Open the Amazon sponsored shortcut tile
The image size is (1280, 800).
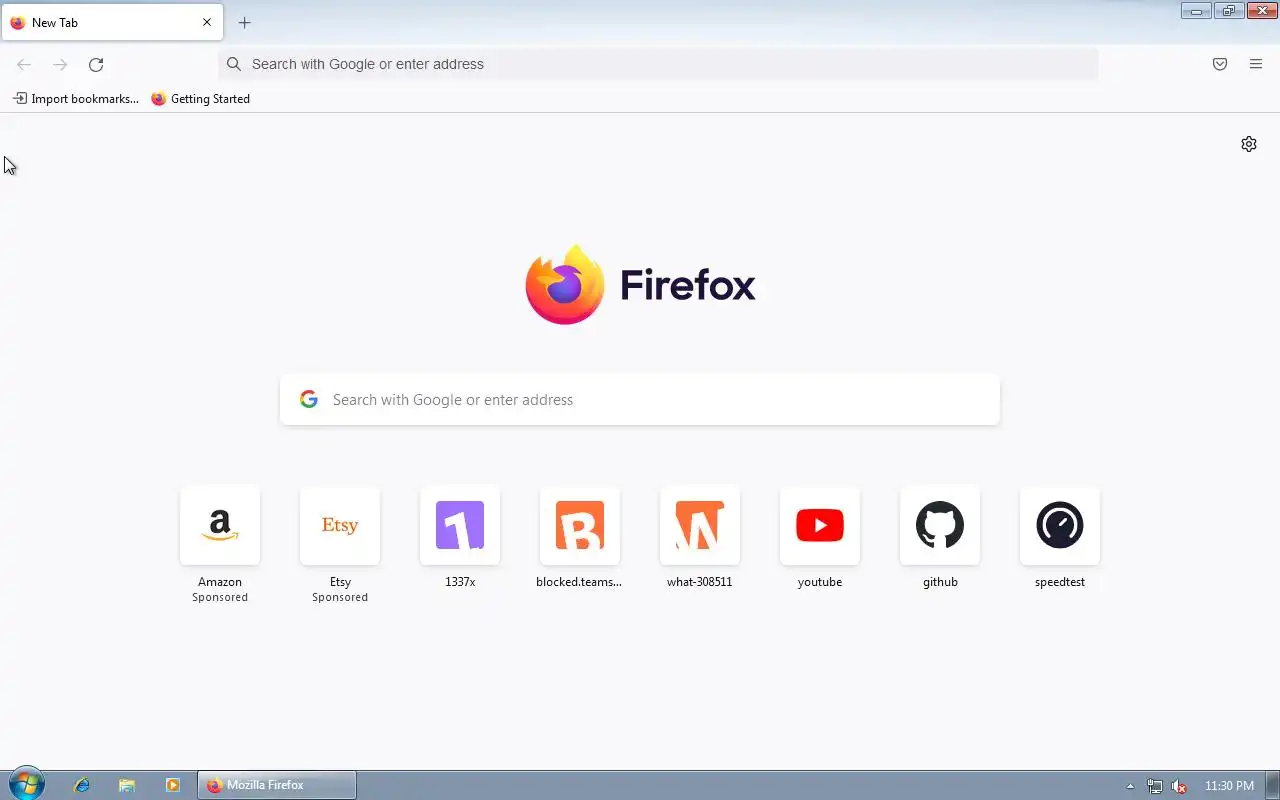point(220,544)
